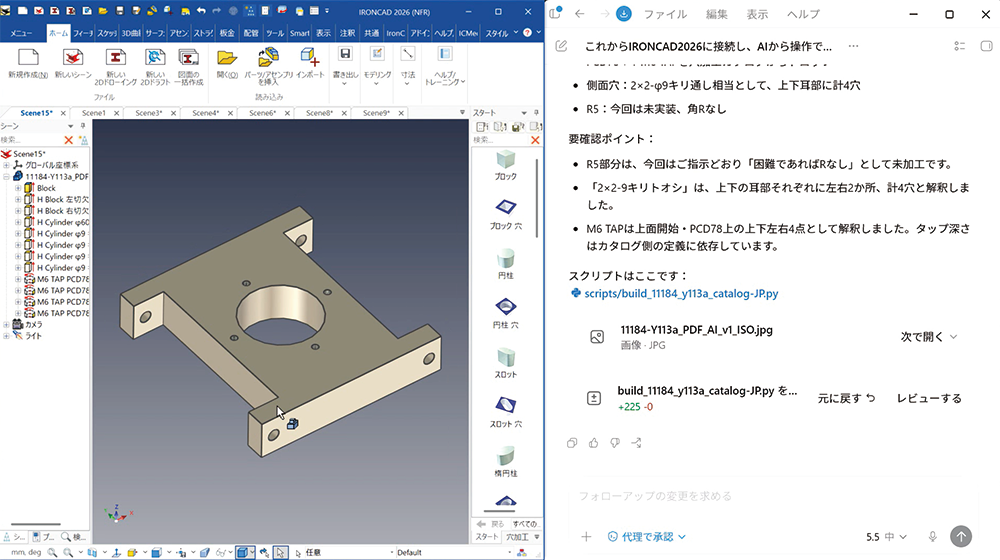
Task: Click the フォローアップ message input field
Action: (765, 496)
